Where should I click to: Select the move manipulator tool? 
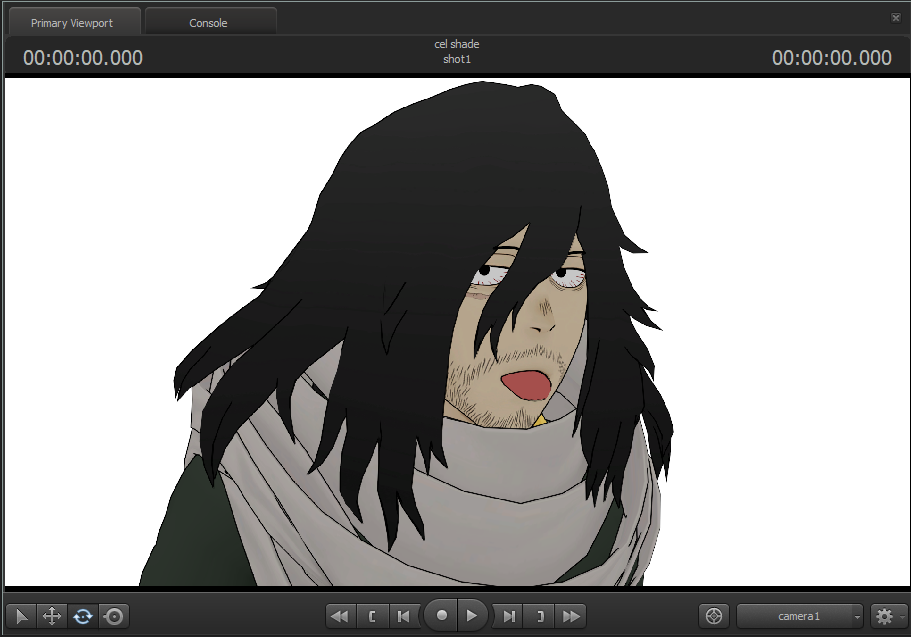tap(52, 616)
